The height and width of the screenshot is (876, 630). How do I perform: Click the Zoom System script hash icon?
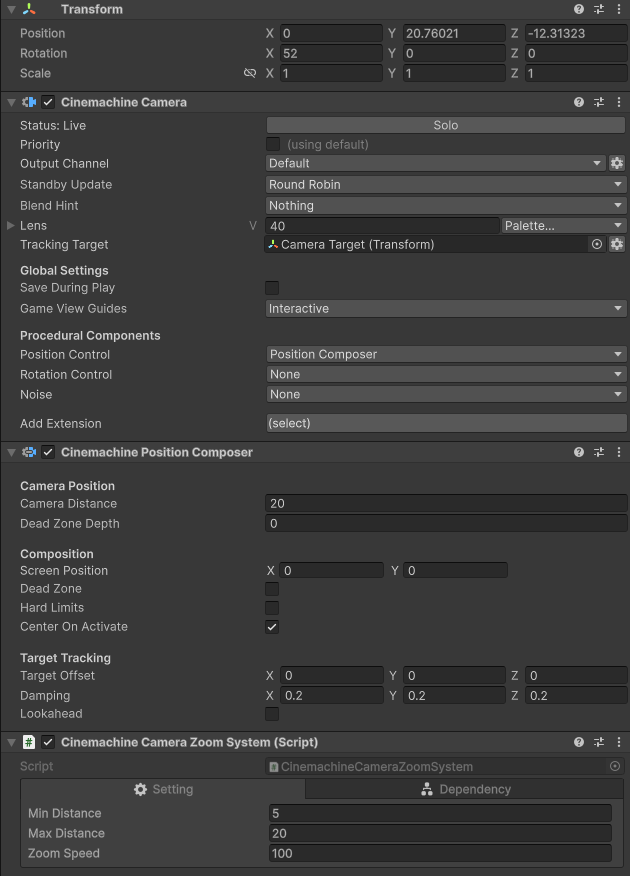click(x=29, y=742)
